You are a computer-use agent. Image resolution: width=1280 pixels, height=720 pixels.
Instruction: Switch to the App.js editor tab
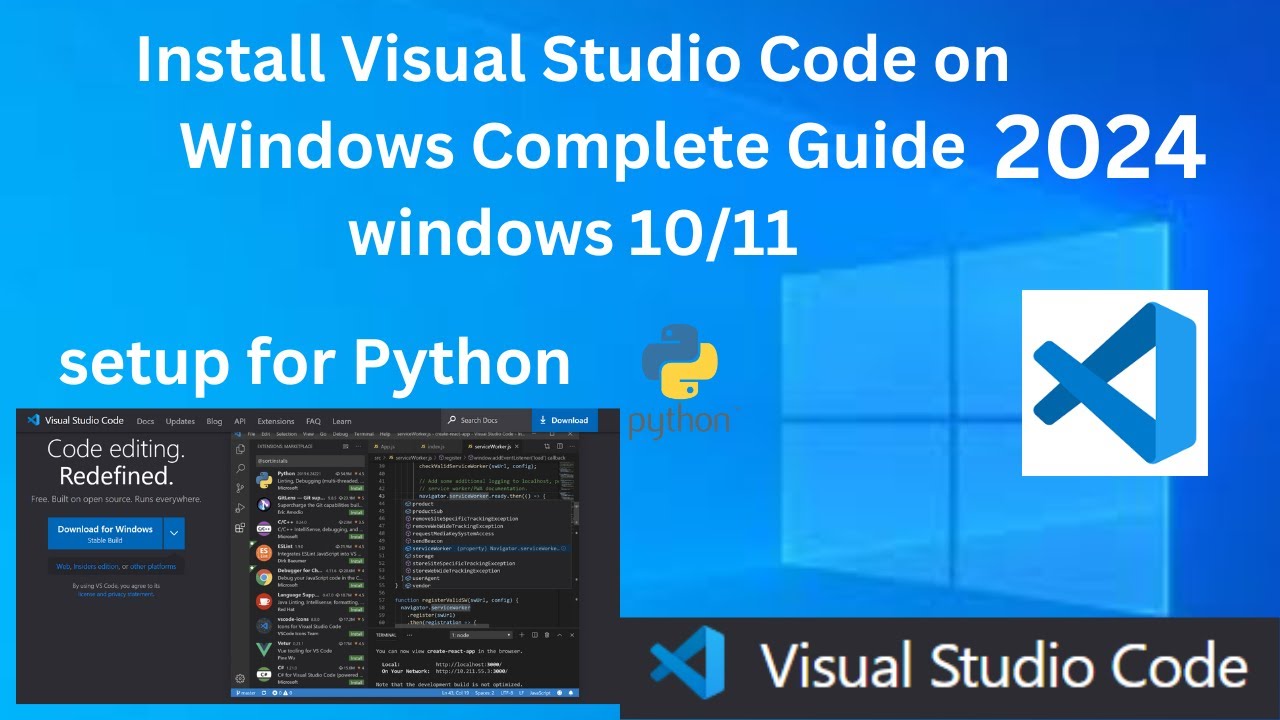(388, 447)
